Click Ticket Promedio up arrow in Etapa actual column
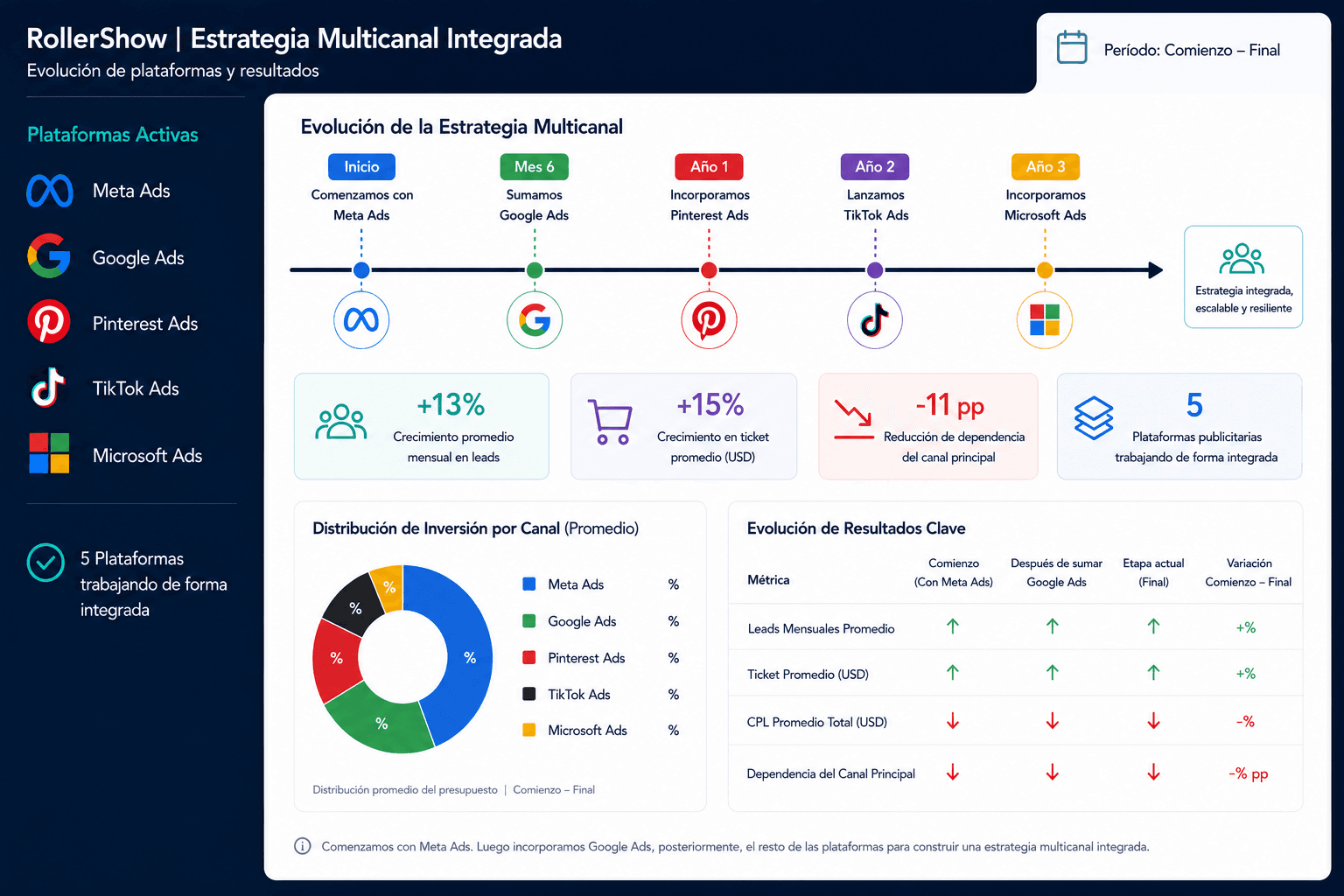The width and height of the screenshot is (1344, 896). (1153, 673)
